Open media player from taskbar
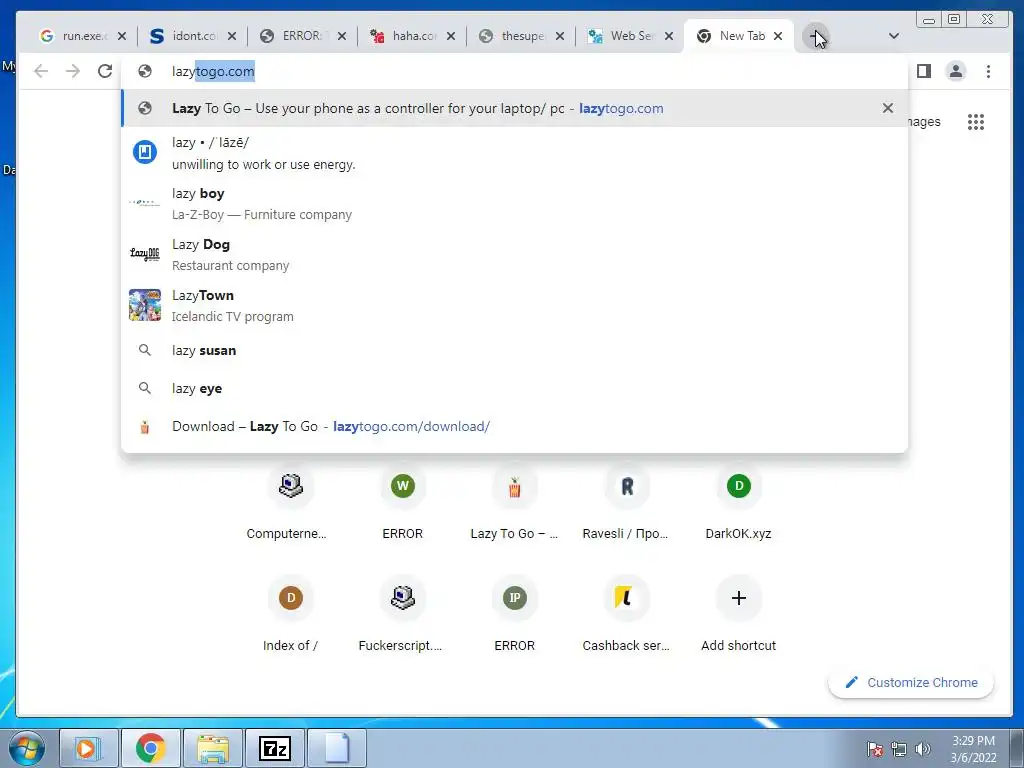This screenshot has width=1024, height=768. click(x=89, y=748)
